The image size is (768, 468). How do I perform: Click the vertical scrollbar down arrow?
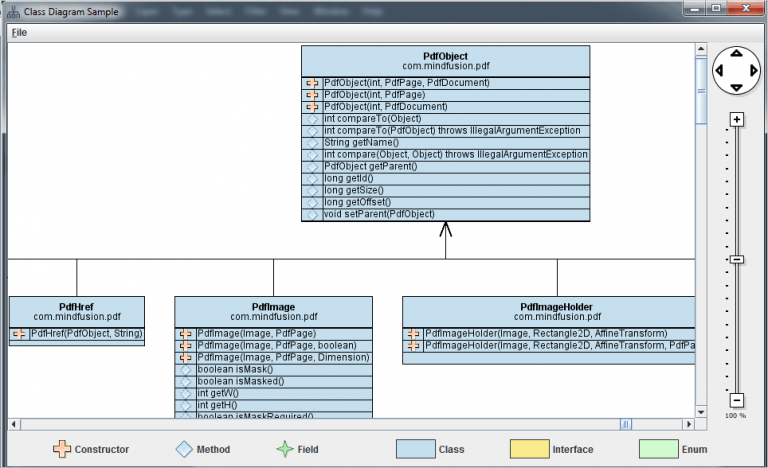coord(701,412)
